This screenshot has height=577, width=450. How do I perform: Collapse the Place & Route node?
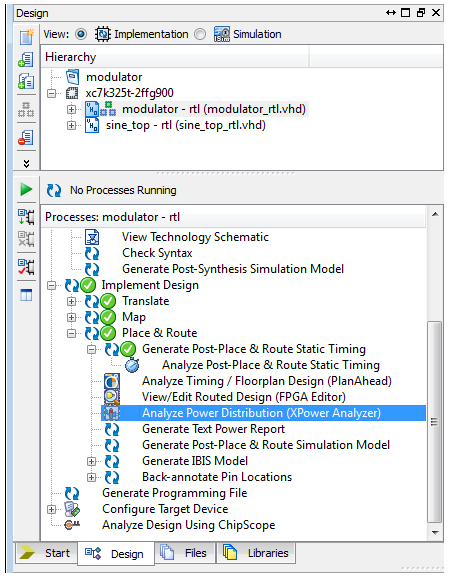pyautogui.click(x=71, y=333)
